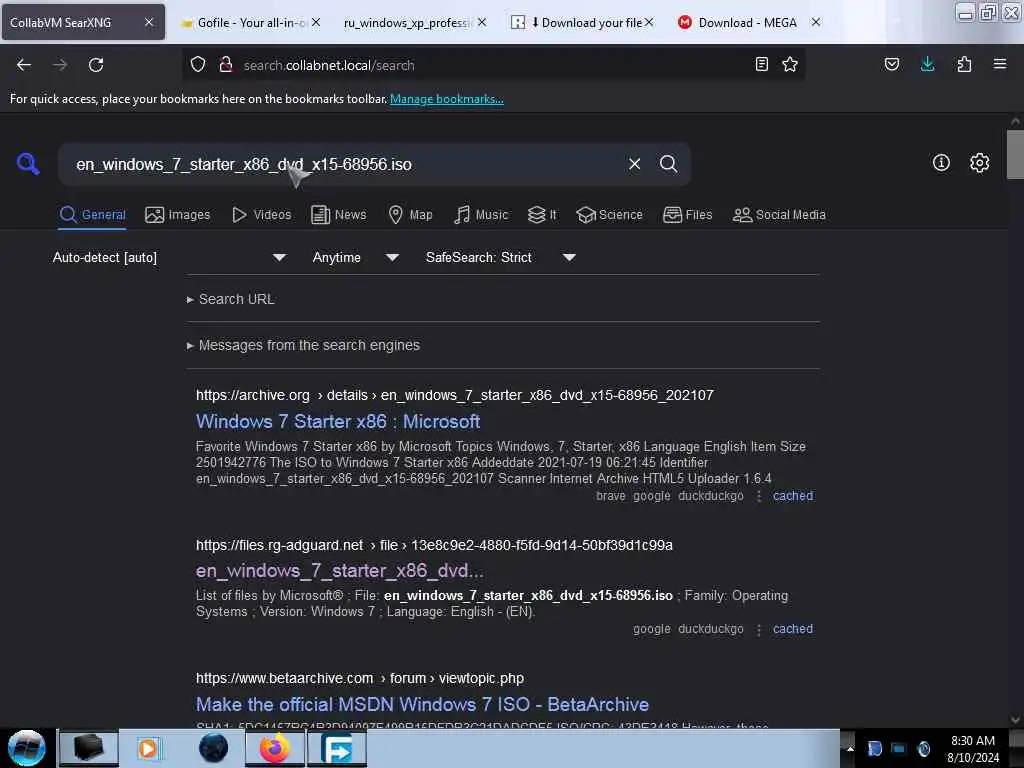The image size is (1024, 768).
Task: Select the Videos search category
Action: click(262, 214)
